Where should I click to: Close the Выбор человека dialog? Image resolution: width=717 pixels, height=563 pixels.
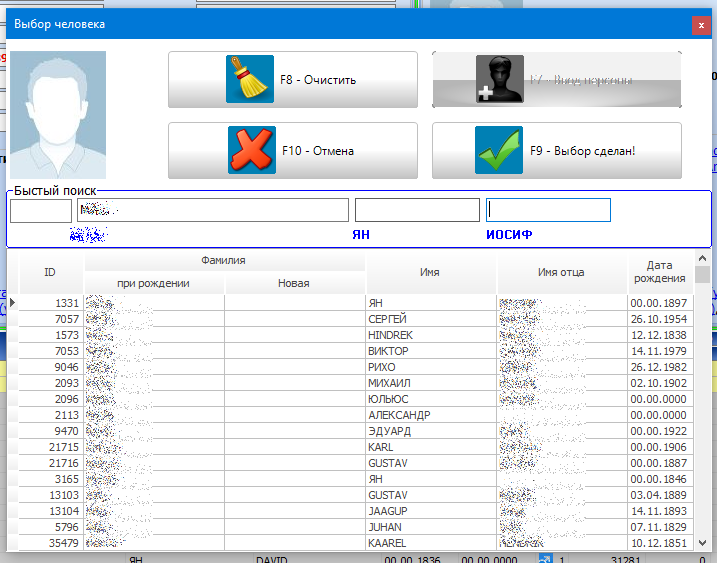point(701,24)
